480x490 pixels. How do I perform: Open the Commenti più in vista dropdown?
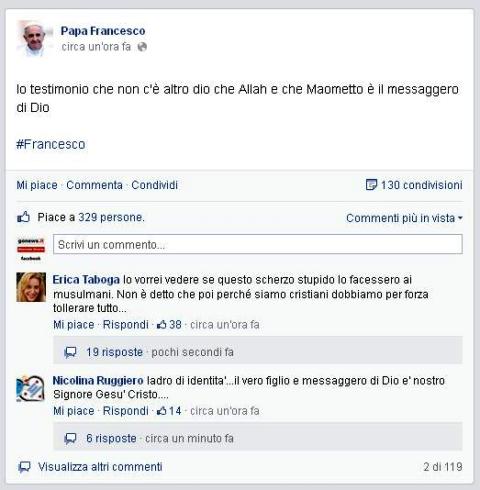(404, 218)
